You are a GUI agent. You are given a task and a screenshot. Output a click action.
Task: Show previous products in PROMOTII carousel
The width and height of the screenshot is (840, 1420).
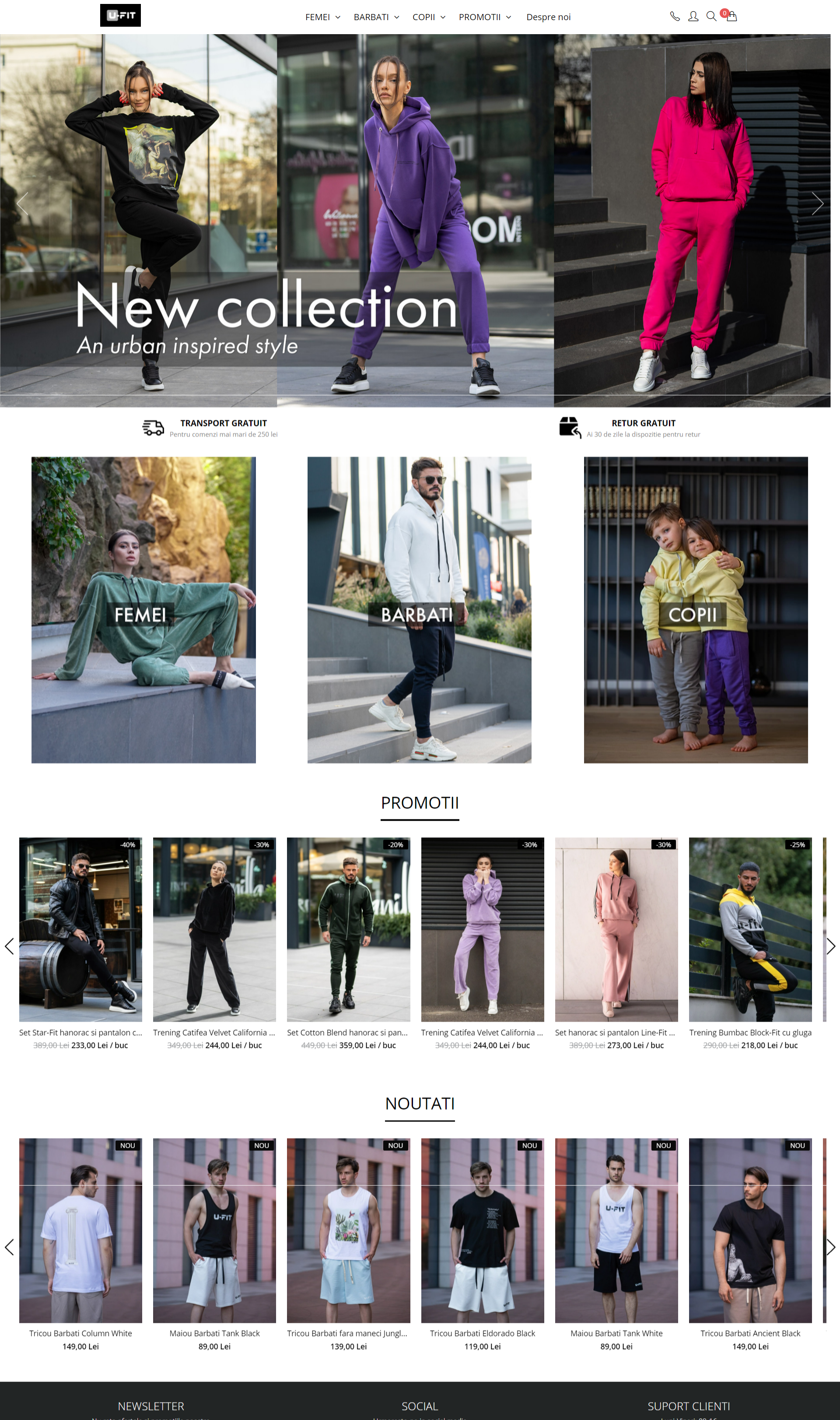(9, 946)
